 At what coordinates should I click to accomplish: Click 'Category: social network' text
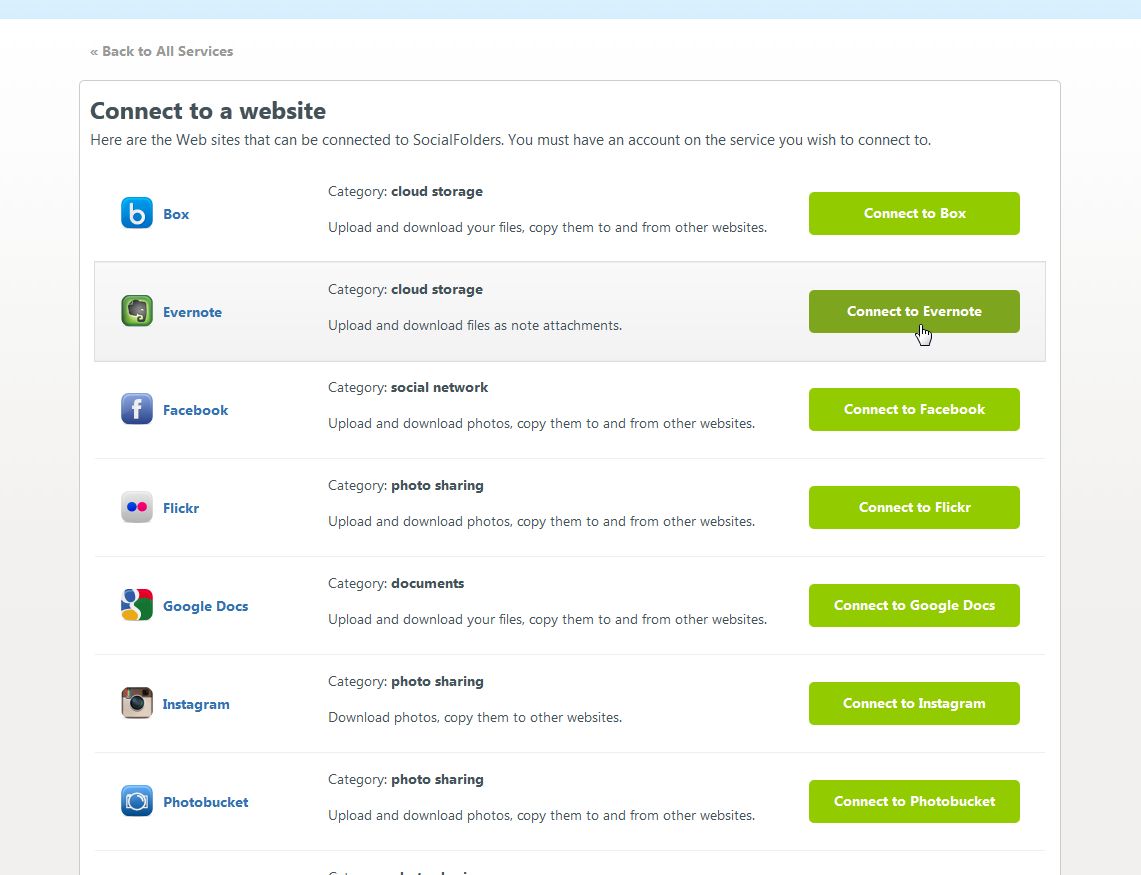(x=408, y=387)
